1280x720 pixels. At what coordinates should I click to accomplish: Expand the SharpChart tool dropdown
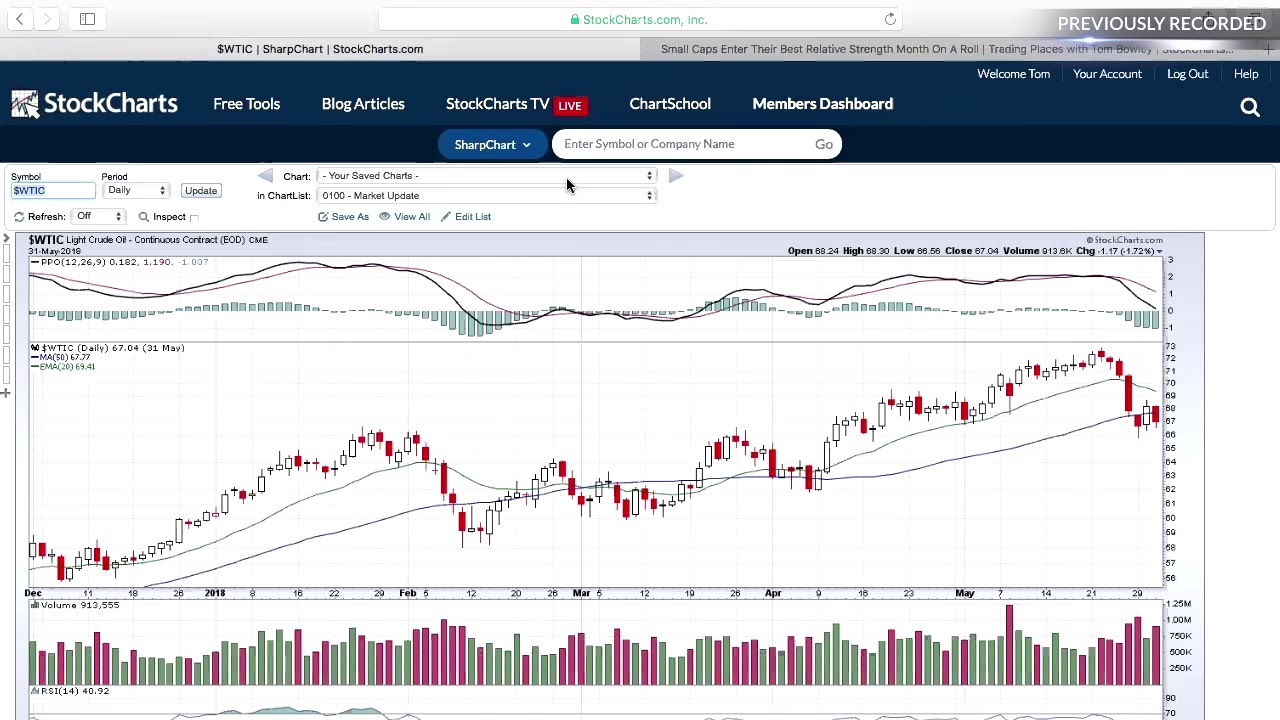[x=493, y=144]
